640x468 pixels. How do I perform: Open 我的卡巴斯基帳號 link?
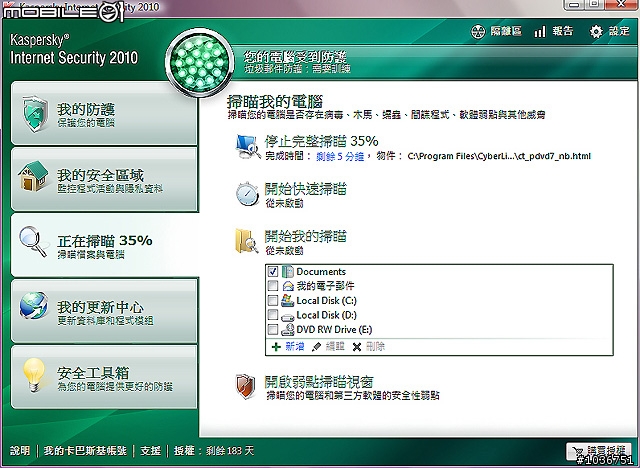pyautogui.click(x=85, y=450)
